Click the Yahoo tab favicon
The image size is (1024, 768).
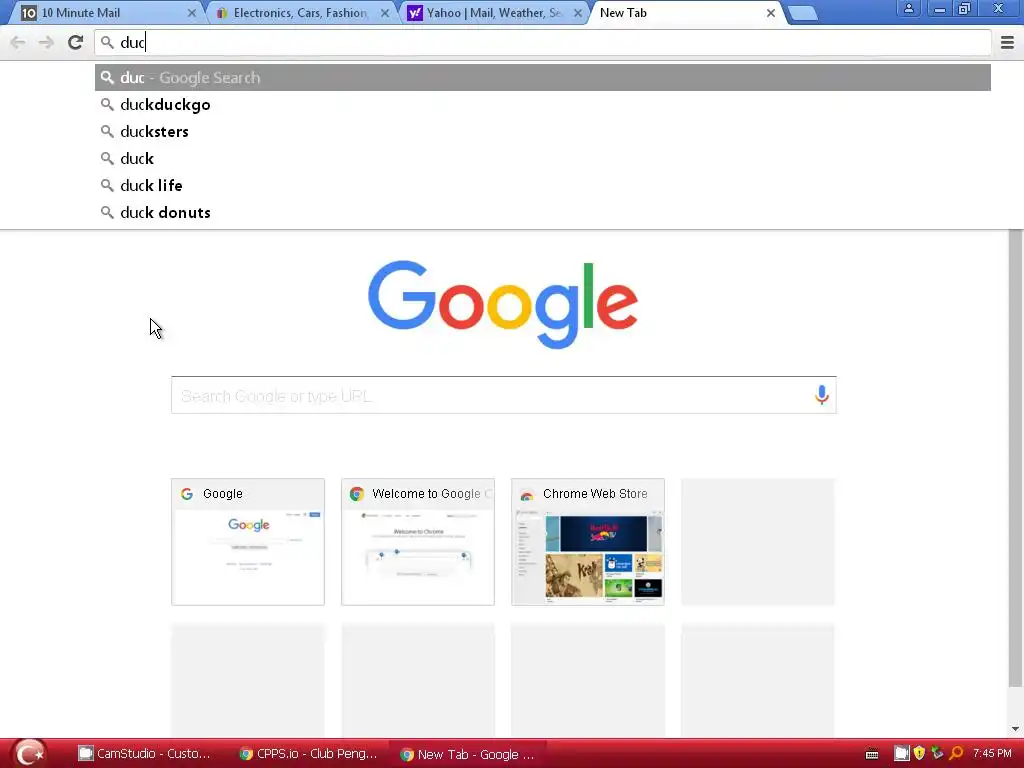point(415,13)
